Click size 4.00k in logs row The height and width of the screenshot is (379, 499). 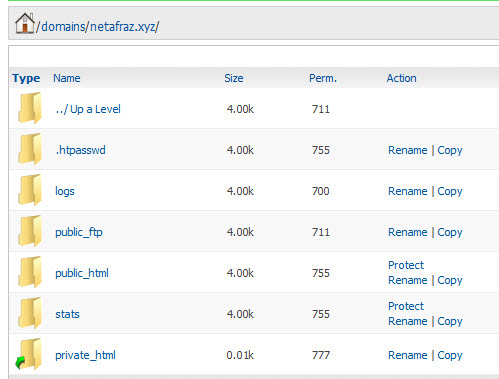[240, 191]
